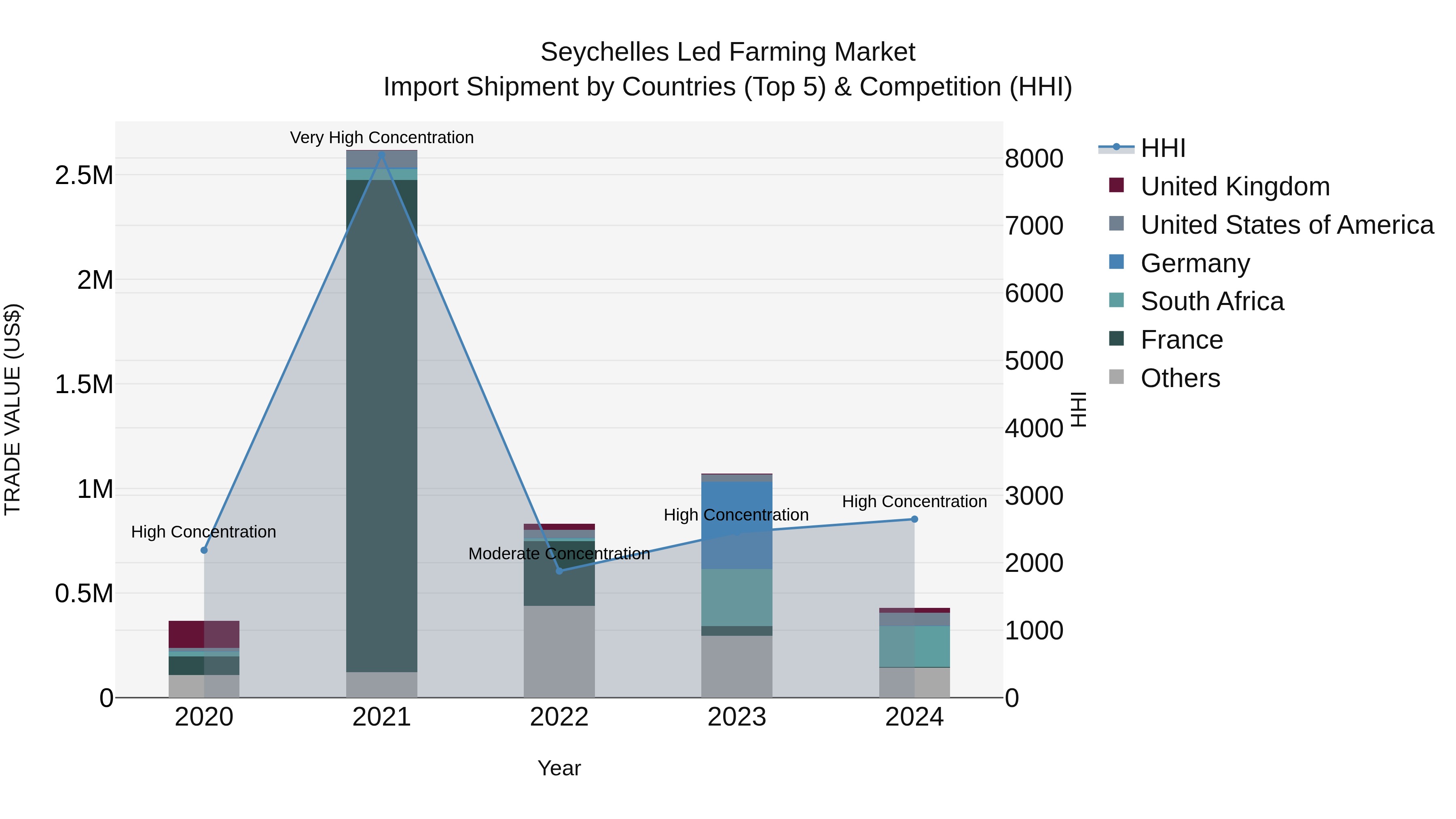Click the 'Year' axis title
1456x819 pixels.
click(559, 768)
